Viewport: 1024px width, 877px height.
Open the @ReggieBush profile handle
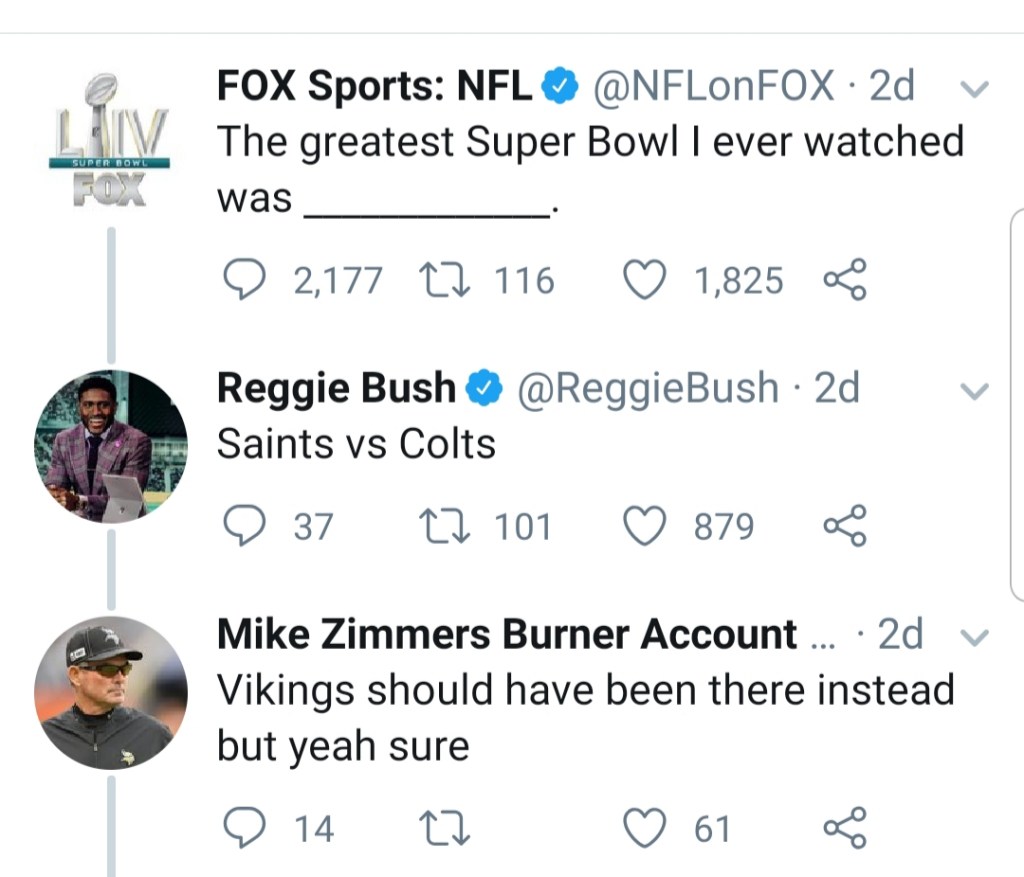click(x=647, y=388)
